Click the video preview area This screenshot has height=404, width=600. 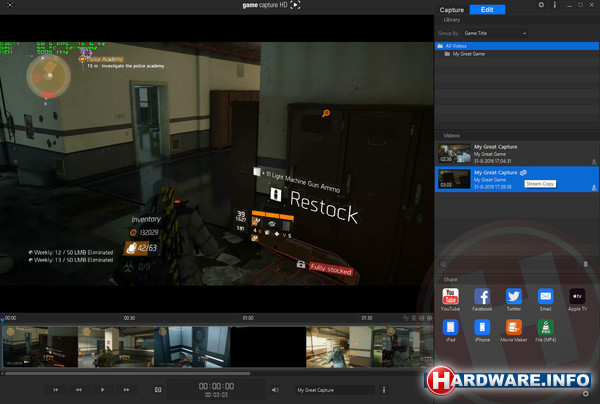[217, 163]
